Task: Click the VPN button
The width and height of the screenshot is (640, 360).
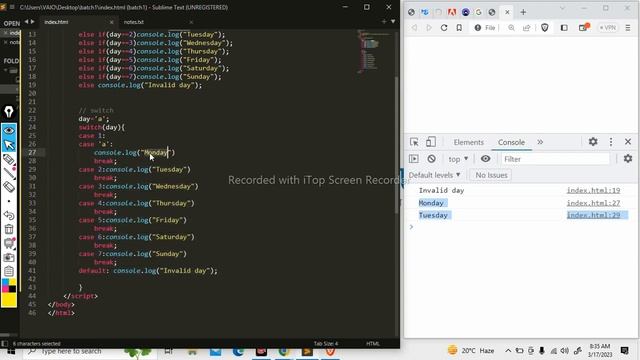Action: click(608, 28)
